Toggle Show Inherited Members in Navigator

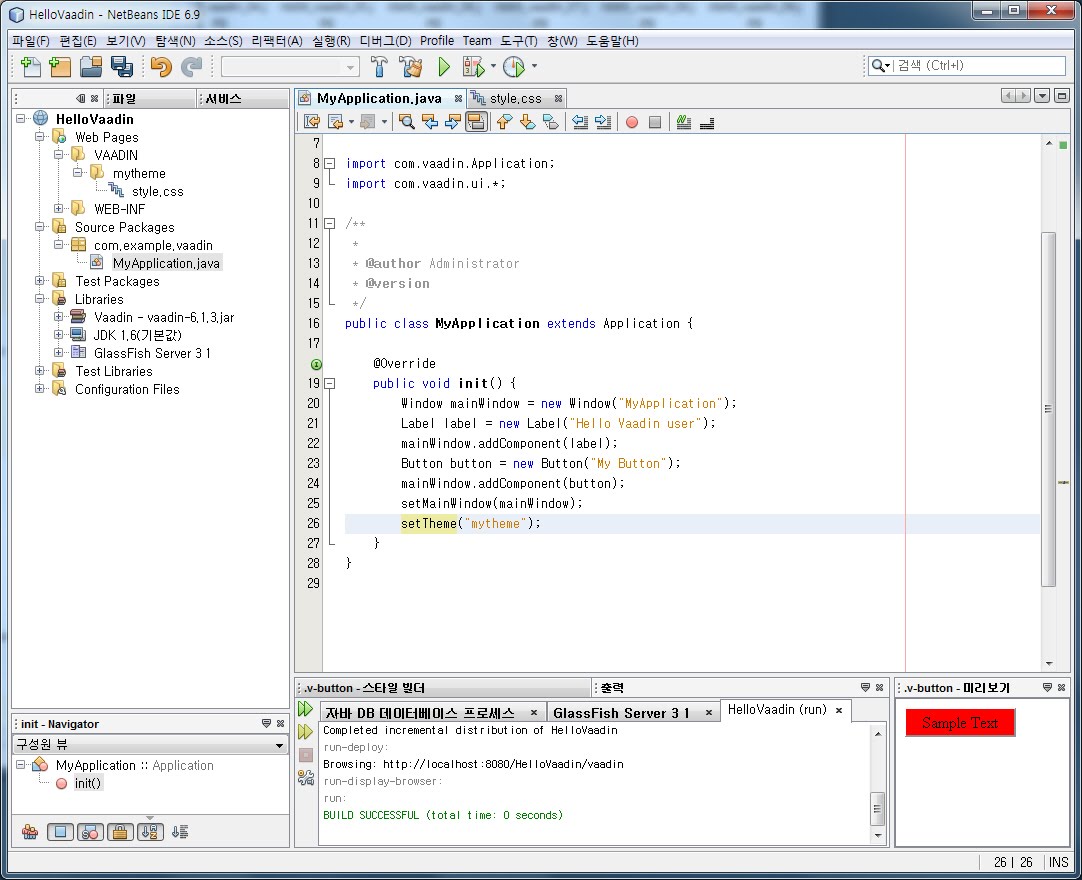pyautogui.click(x=30, y=832)
